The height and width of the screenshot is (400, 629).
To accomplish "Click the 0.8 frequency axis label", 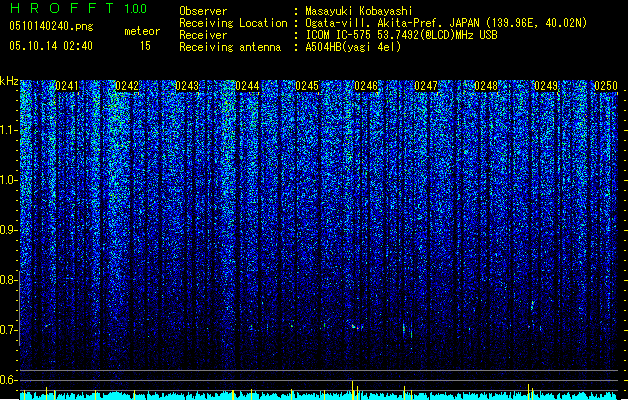I will coord(8,280).
